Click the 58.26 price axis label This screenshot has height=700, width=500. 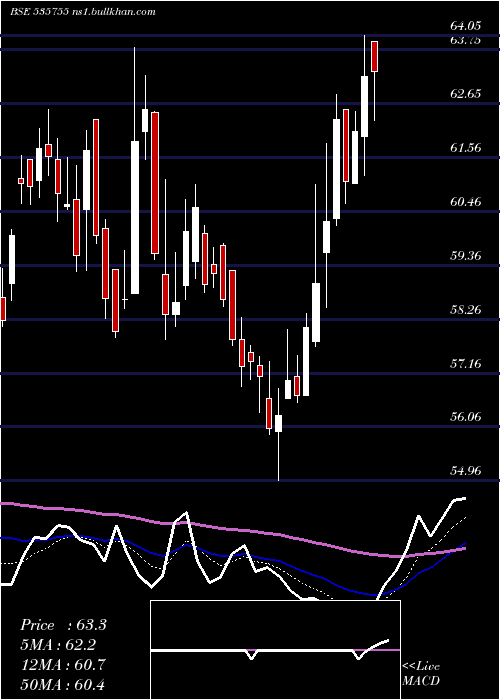click(466, 309)
